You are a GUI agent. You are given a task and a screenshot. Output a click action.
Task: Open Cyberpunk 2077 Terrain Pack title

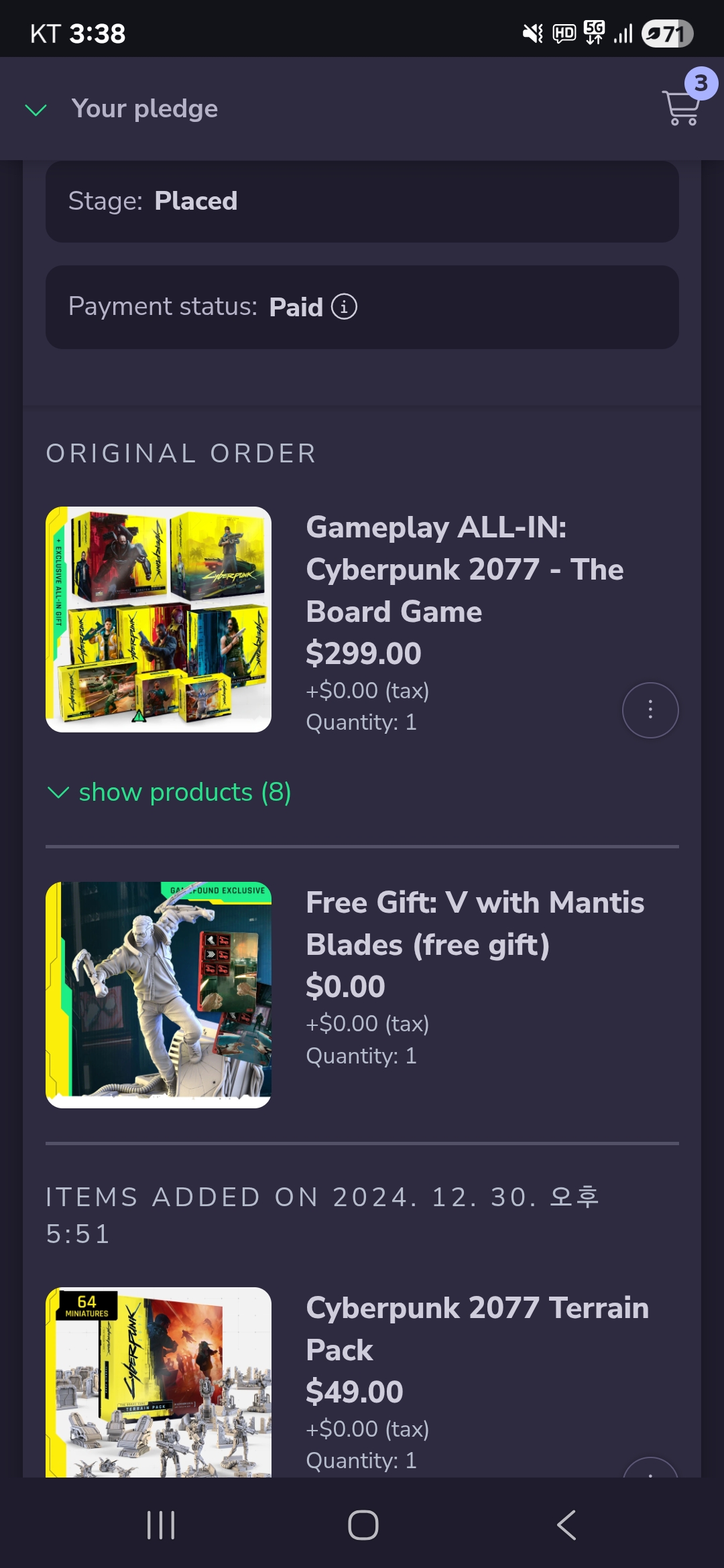point(477,1329)
